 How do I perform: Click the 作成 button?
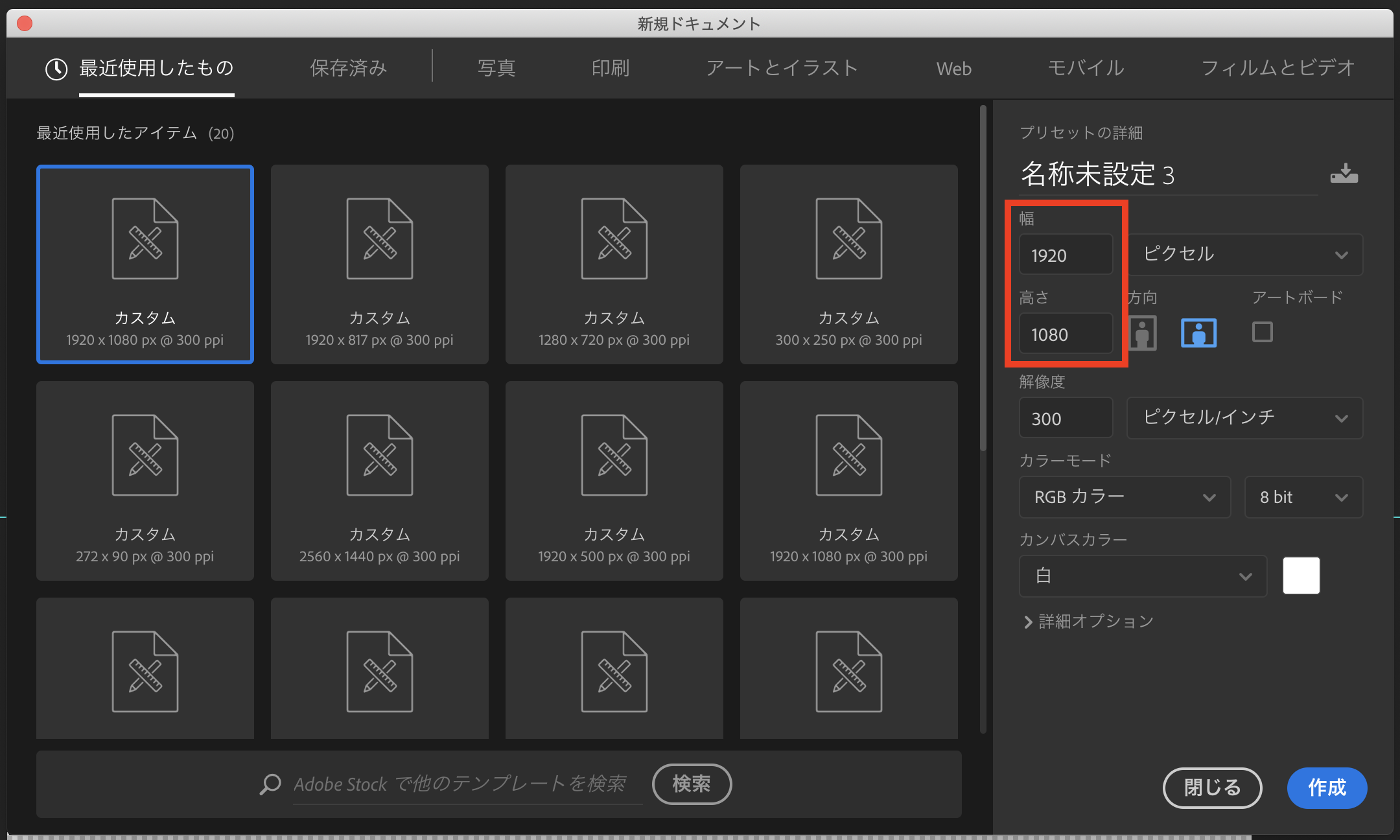1327,787
